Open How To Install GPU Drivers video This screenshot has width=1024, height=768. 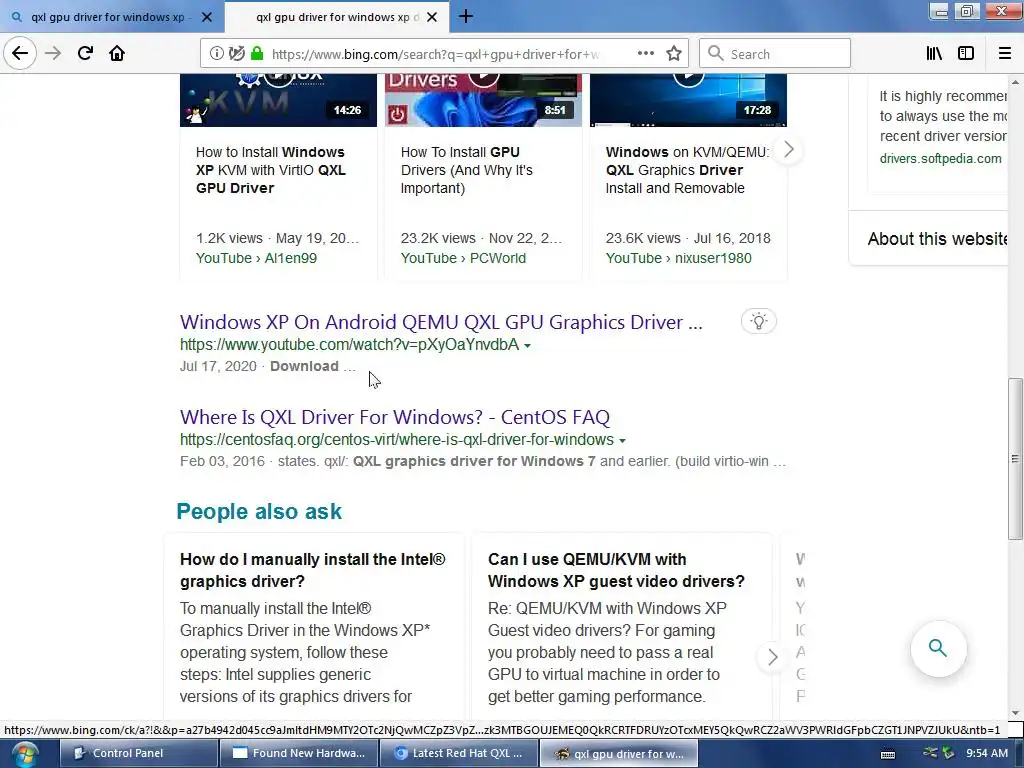[466, 170]
